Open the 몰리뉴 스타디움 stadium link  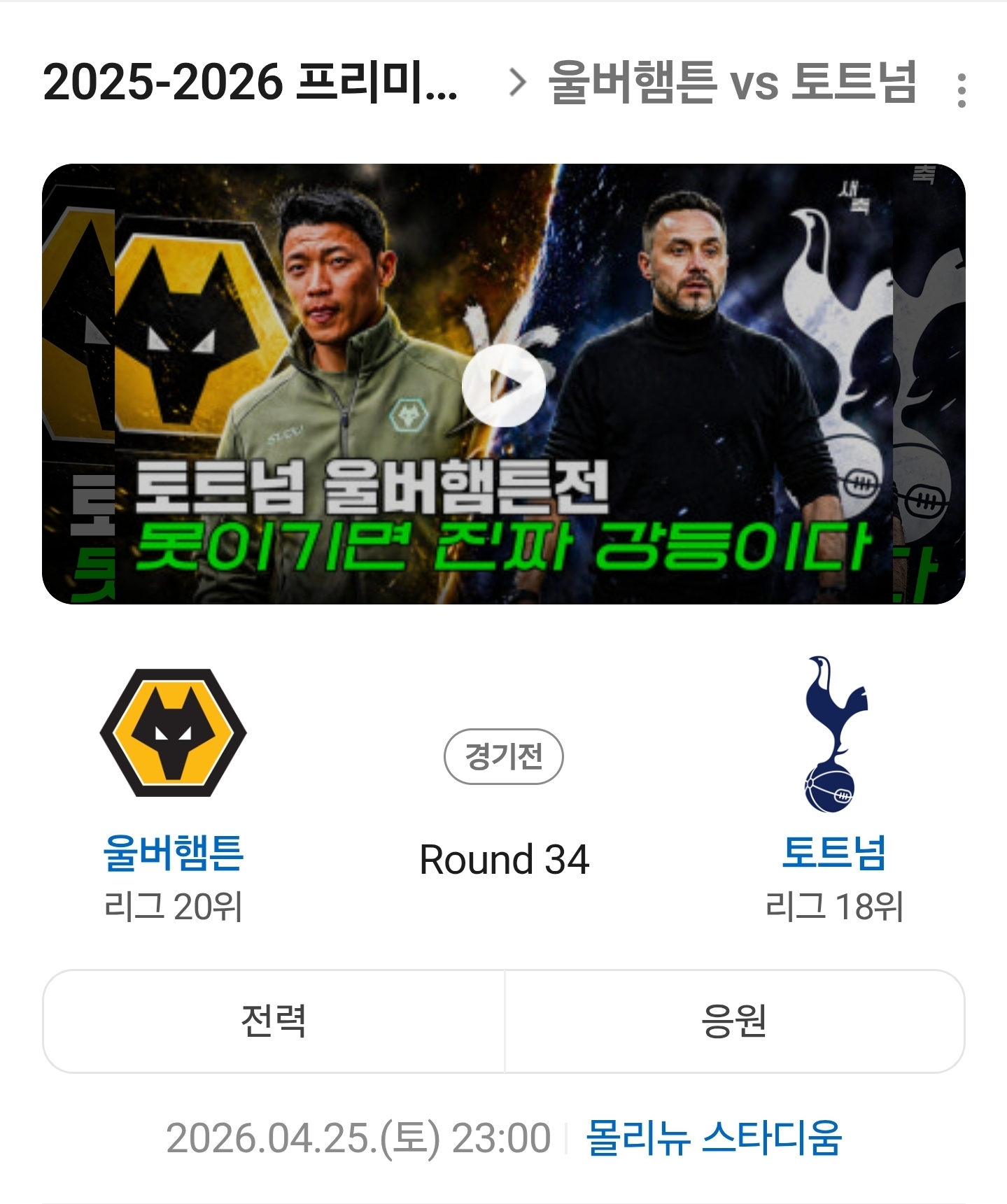[x=713, y=1138]
